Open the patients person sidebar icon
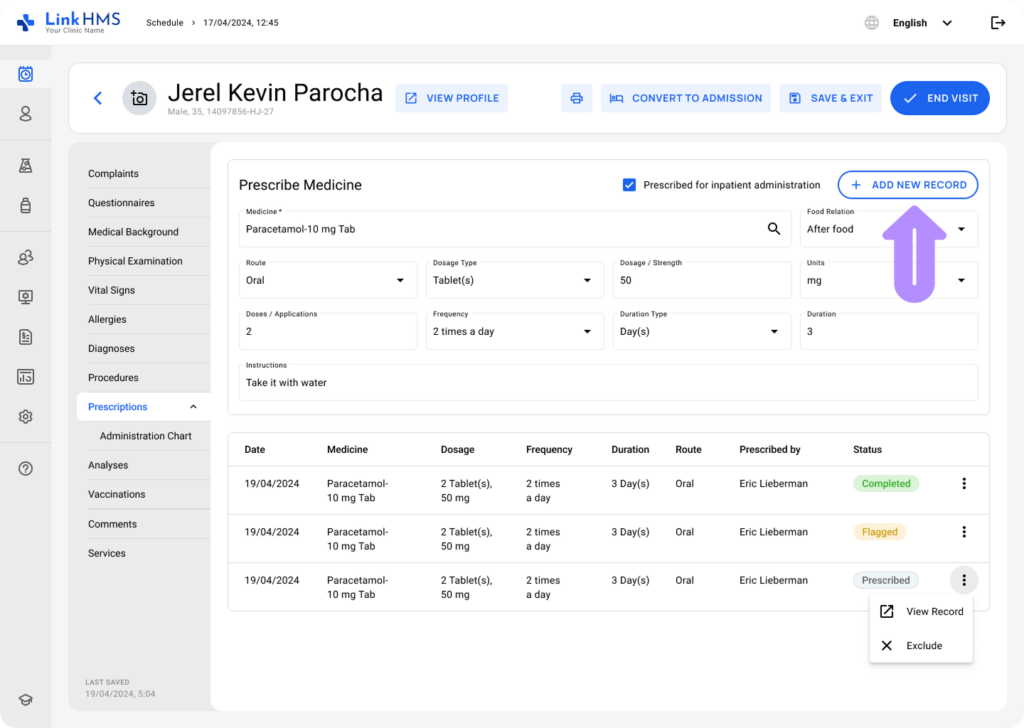Image resolution: width=1024 pixels, height=728 pixels. pyautogui.click(x=26, y=114)
